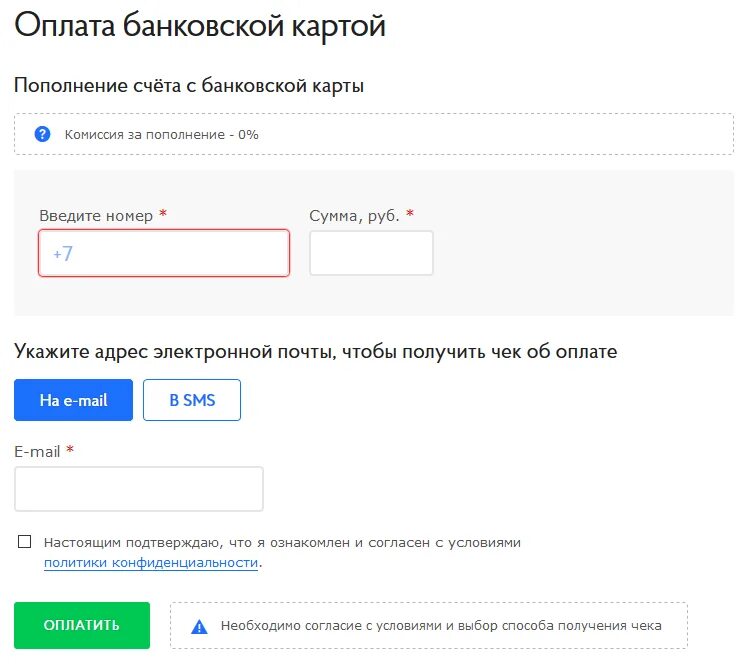The height and width of the screenshot is (664, 743).
Task: Click the red asterisk beside Сумма, руб.
Action: point(410,213)
